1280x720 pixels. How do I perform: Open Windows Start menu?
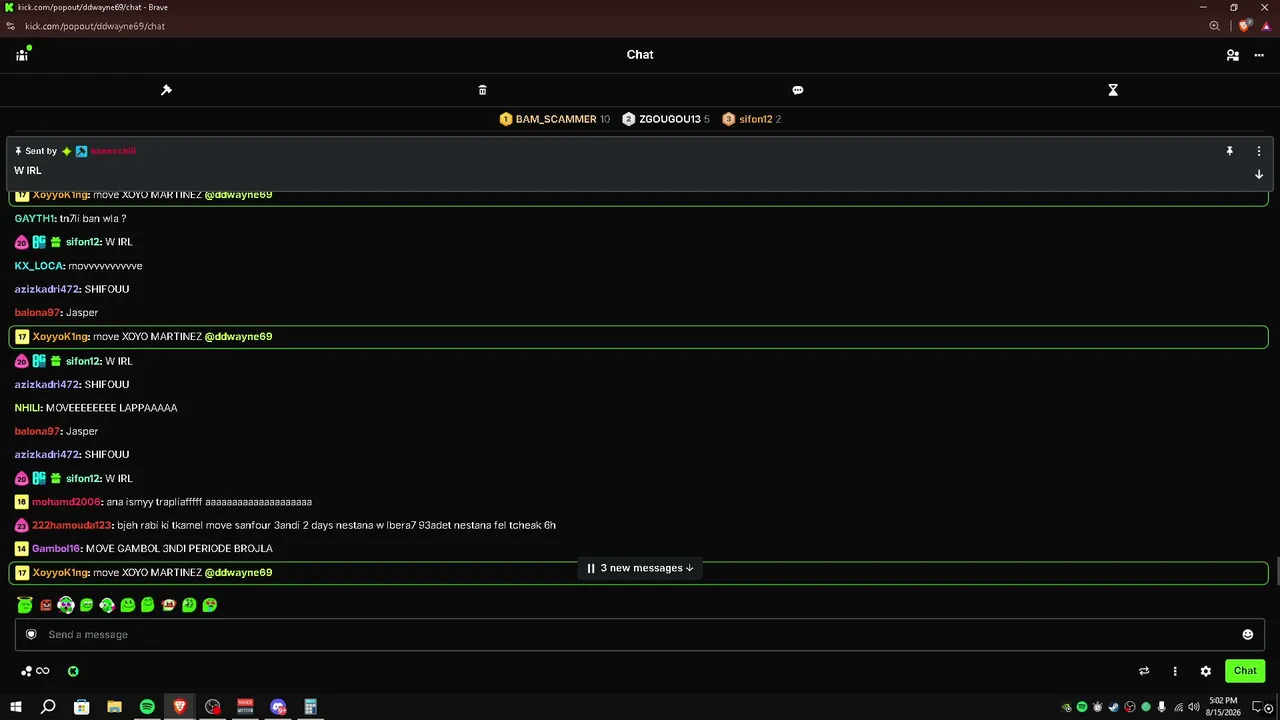tap(15, 707)
